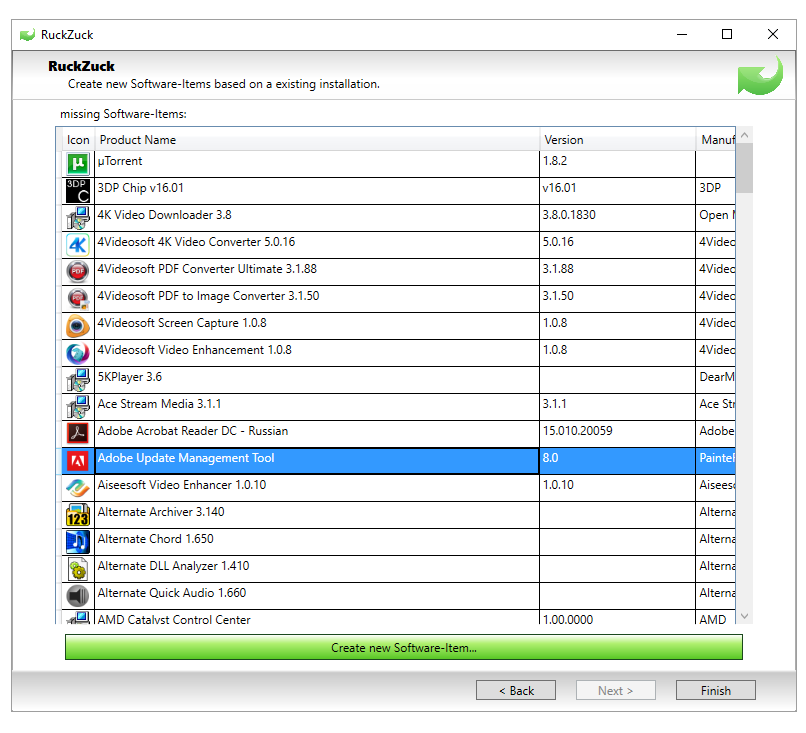Click the Alternate Quick Audio speaker icon
The image size is (806, 733).
coord(78,596)
